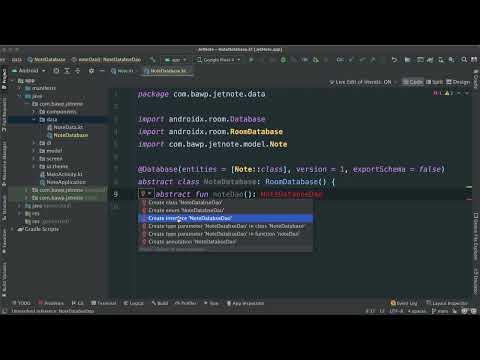Open the Google Pixel 4 device dropdown

(218, 60)
